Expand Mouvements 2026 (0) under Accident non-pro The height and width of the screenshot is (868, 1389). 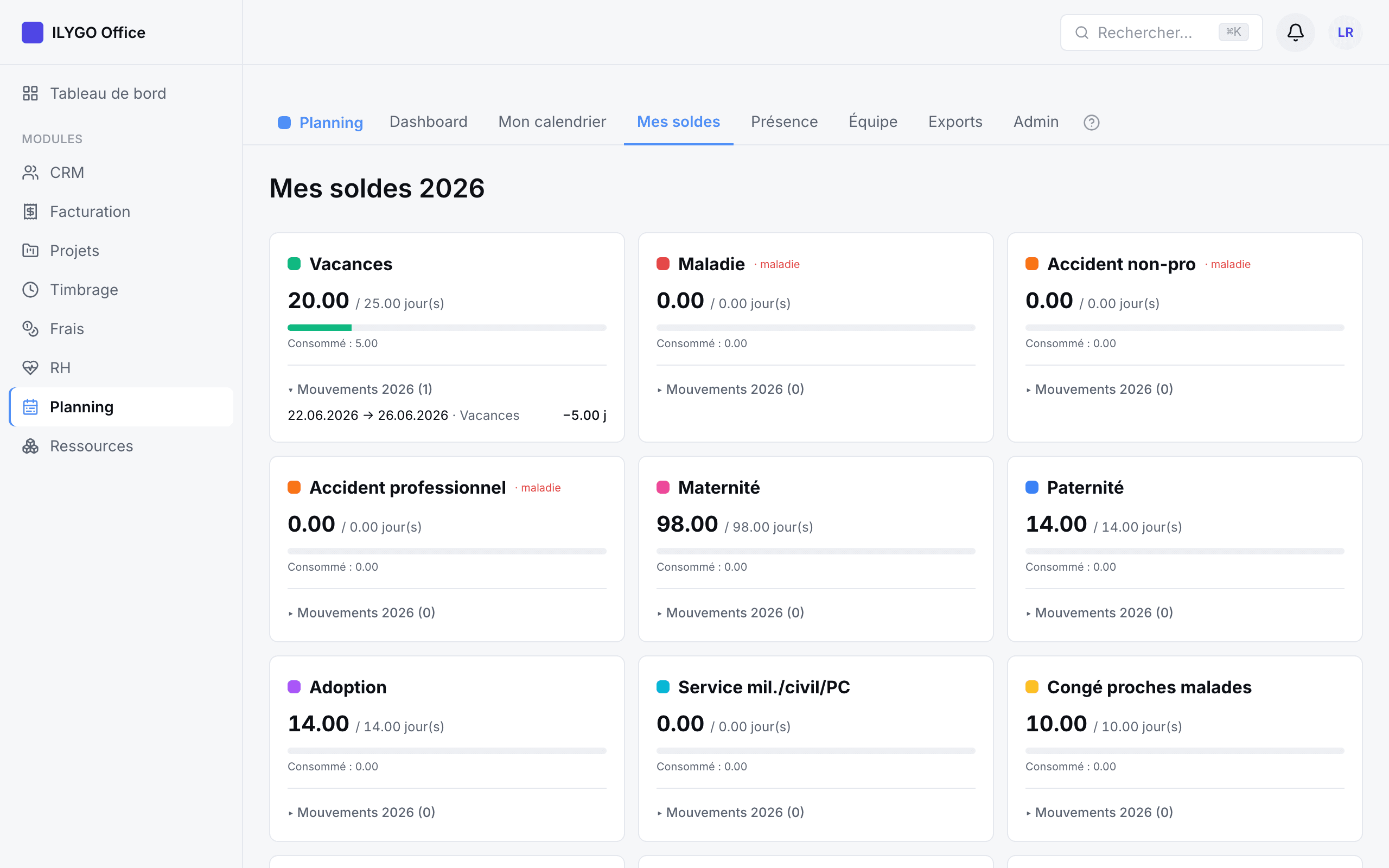click(1099, 389)
